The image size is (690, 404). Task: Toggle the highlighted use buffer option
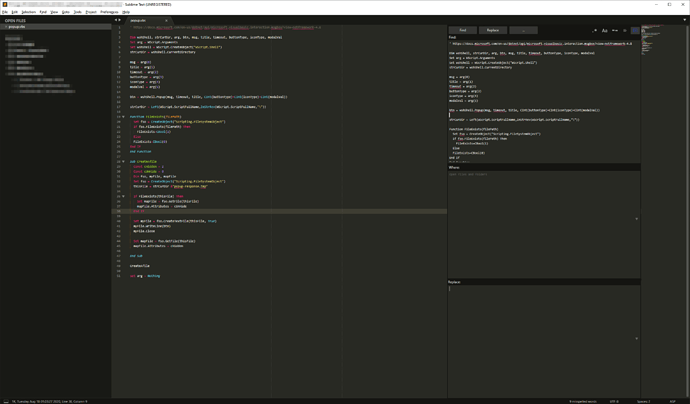click(635, 30)
